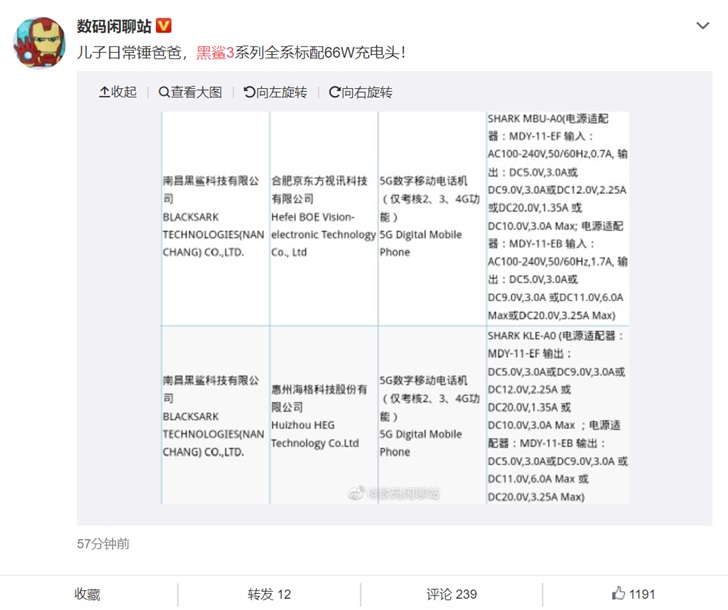Rotate image left with 向左旋转
Viewport: 728px width, 610px height.
pyautogui.click(x=275, y=92)
